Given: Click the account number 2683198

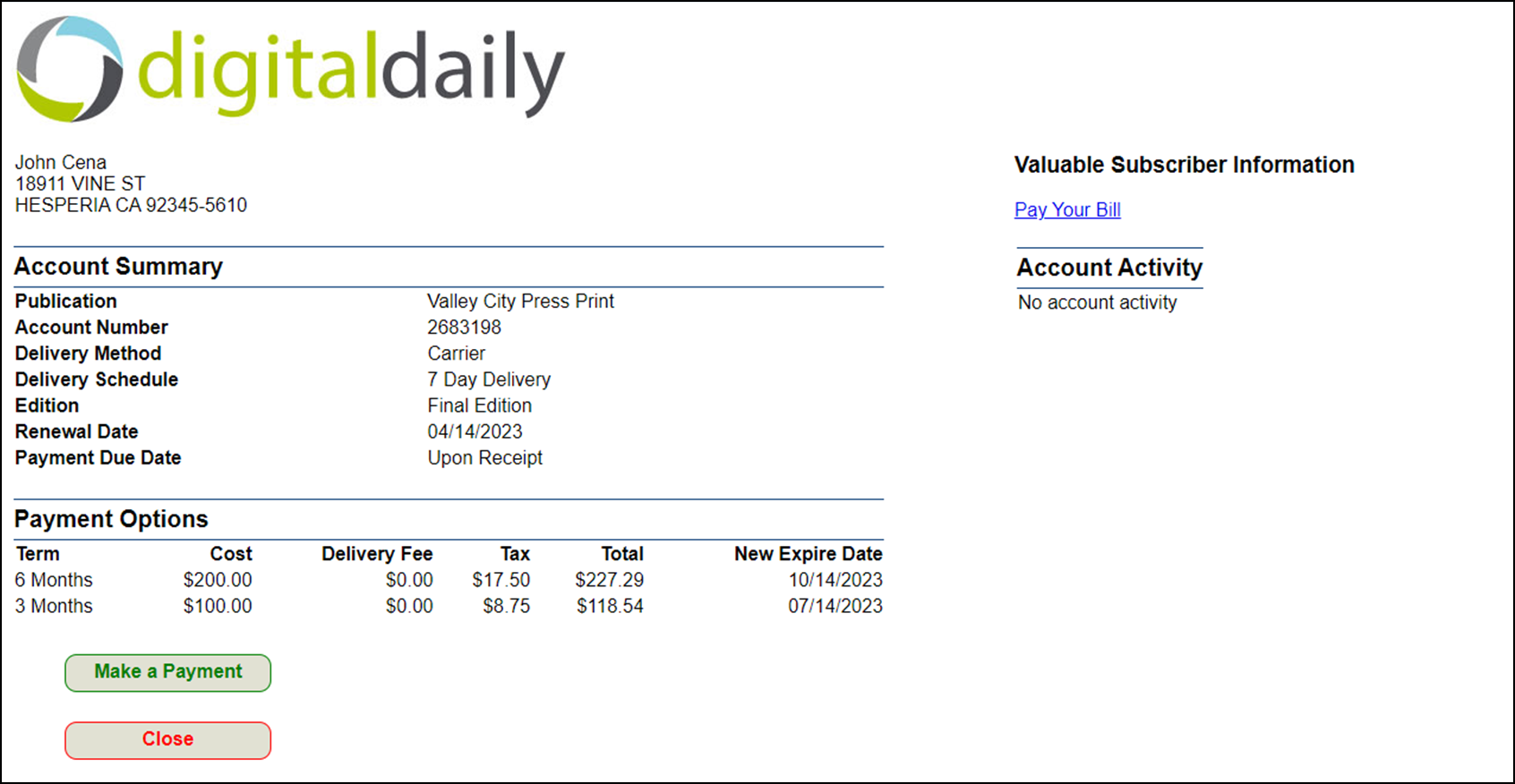Looking at the screenshot, I should 464,328.
